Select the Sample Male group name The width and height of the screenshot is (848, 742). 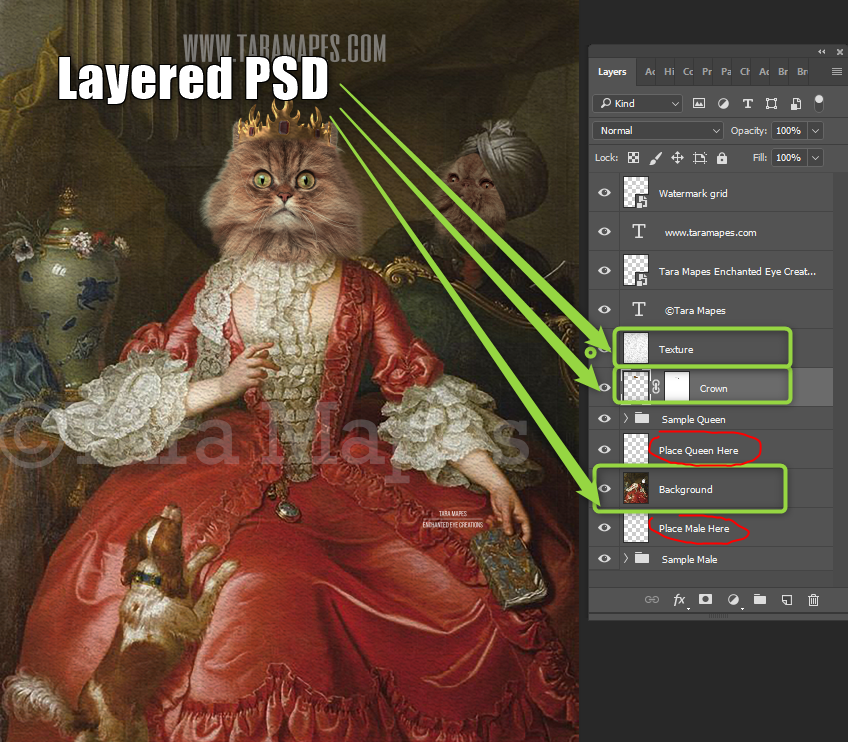point(690,559)
